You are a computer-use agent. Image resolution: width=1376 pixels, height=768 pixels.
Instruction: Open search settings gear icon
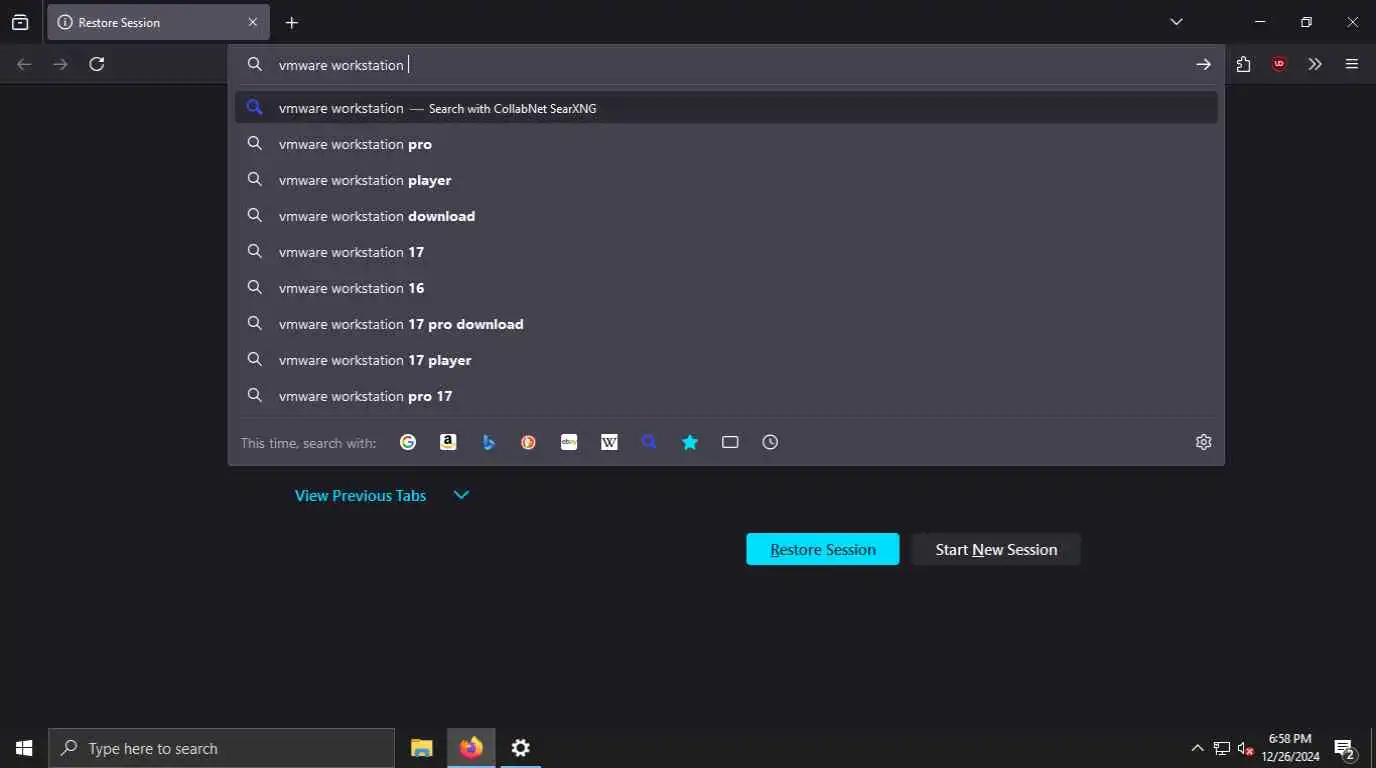(1204, 442)
